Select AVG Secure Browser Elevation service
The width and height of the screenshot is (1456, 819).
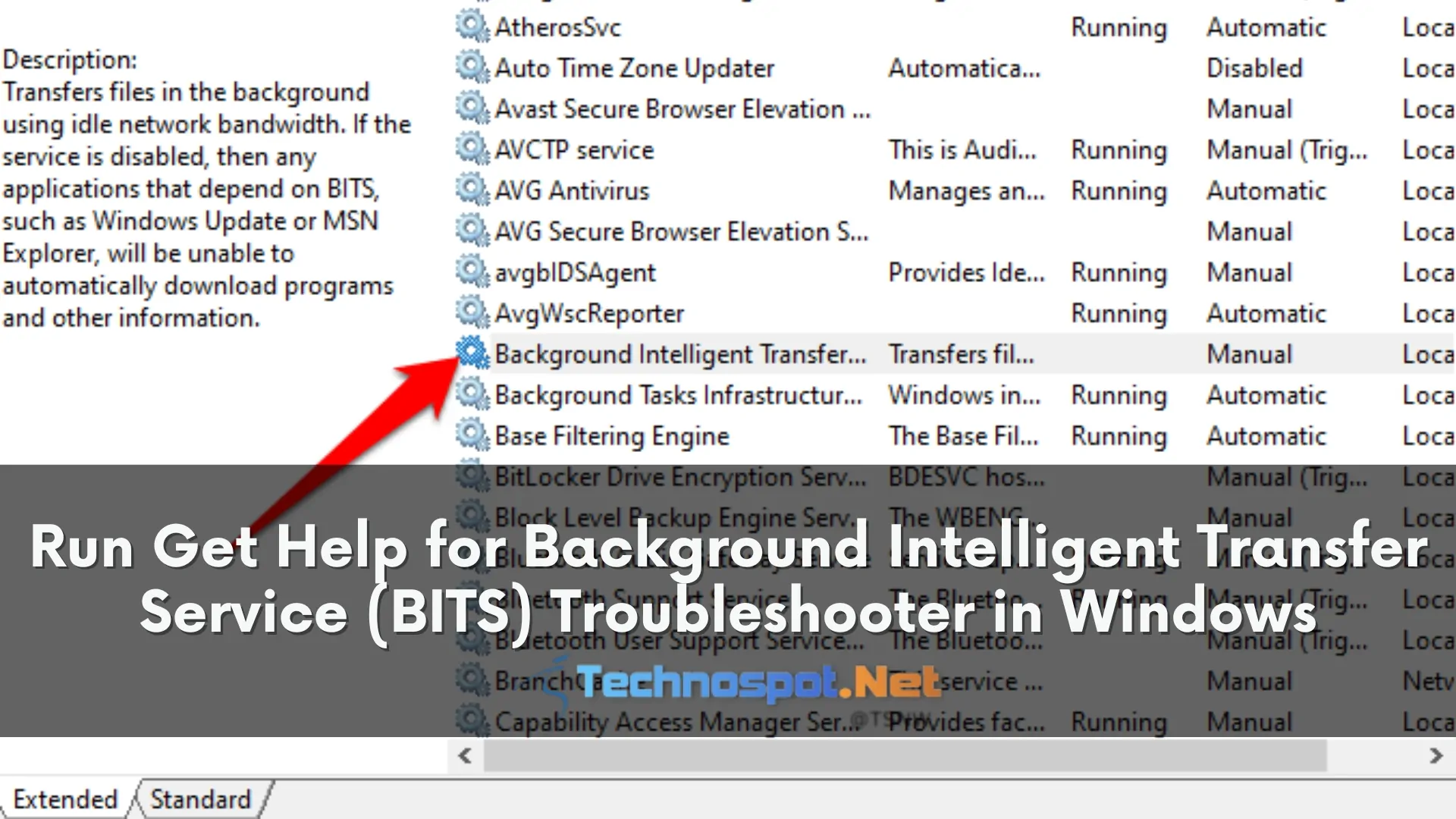(x=682, y=233)
